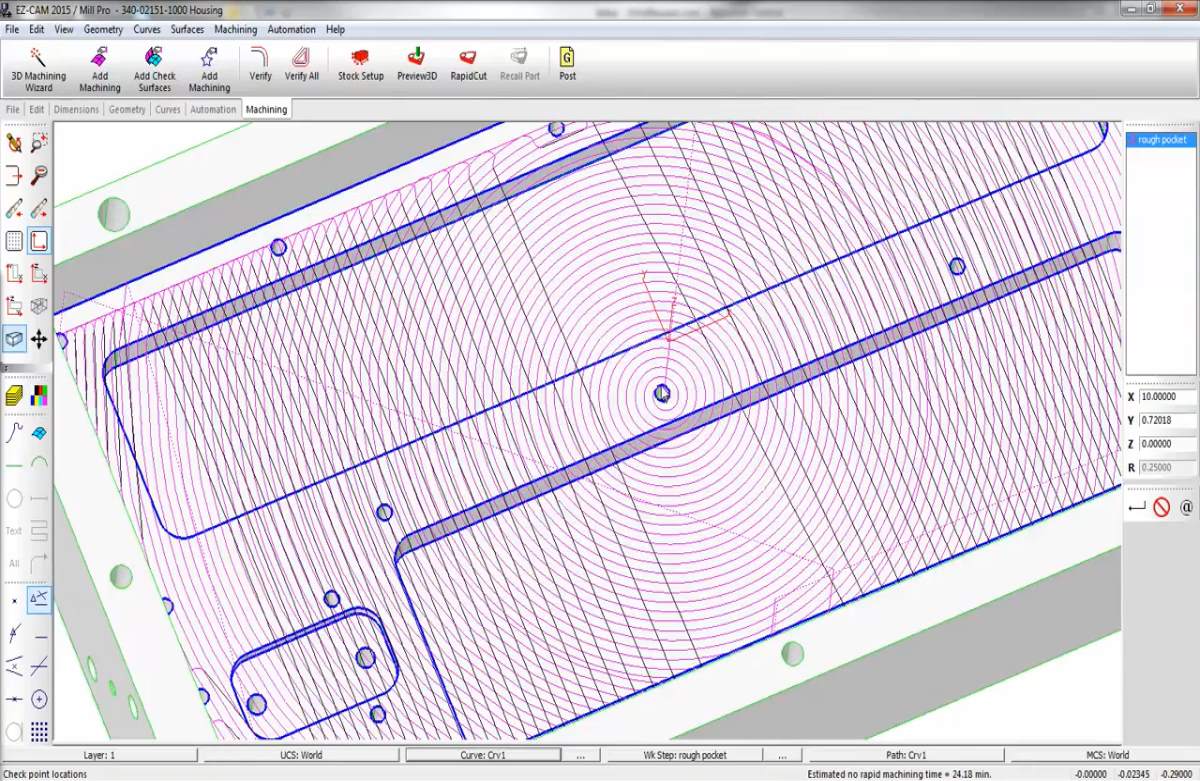Switch to the Curves toolbar tab

point(168,110)
